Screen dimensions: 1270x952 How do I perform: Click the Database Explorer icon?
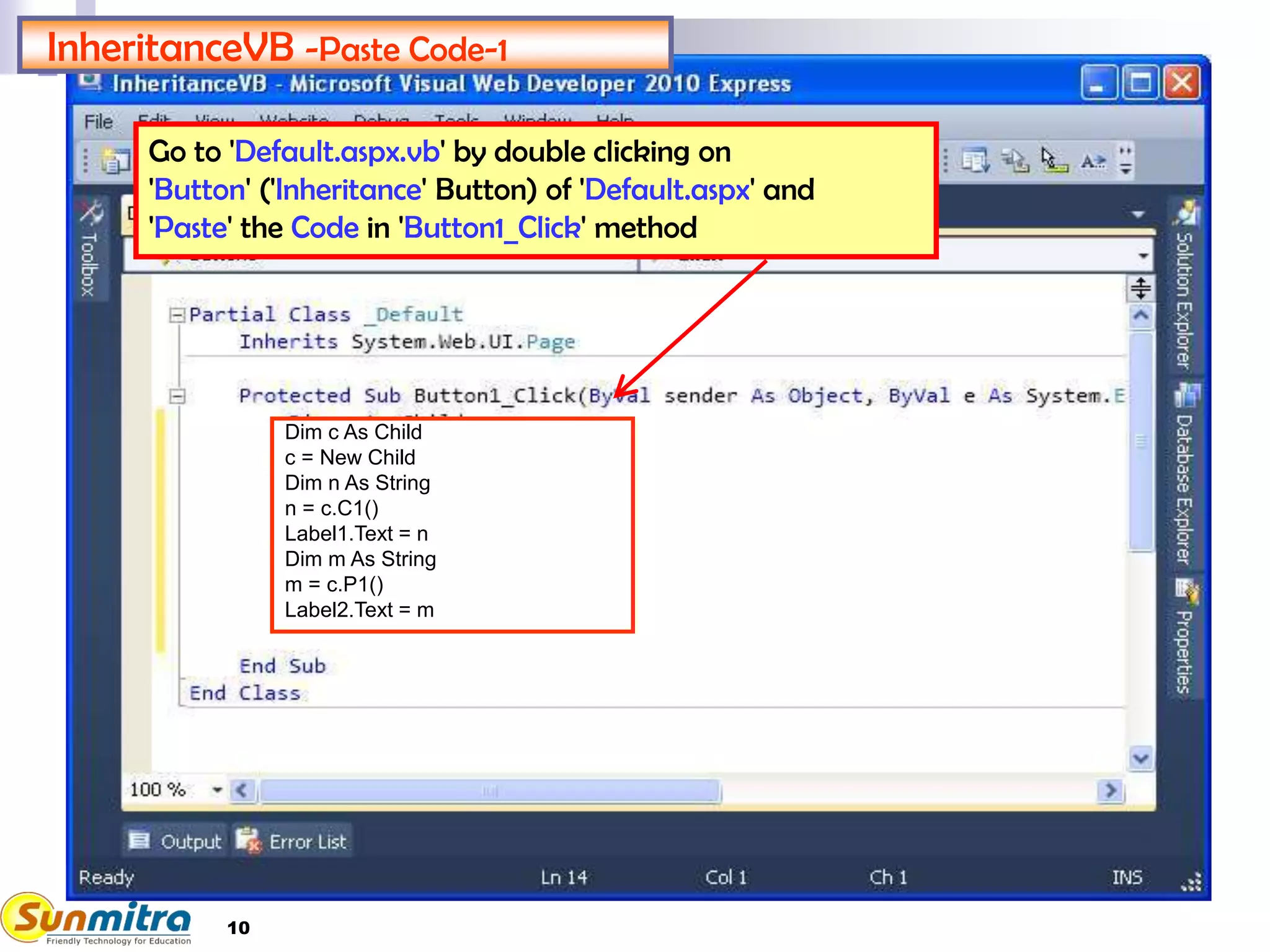[1186, 395]
